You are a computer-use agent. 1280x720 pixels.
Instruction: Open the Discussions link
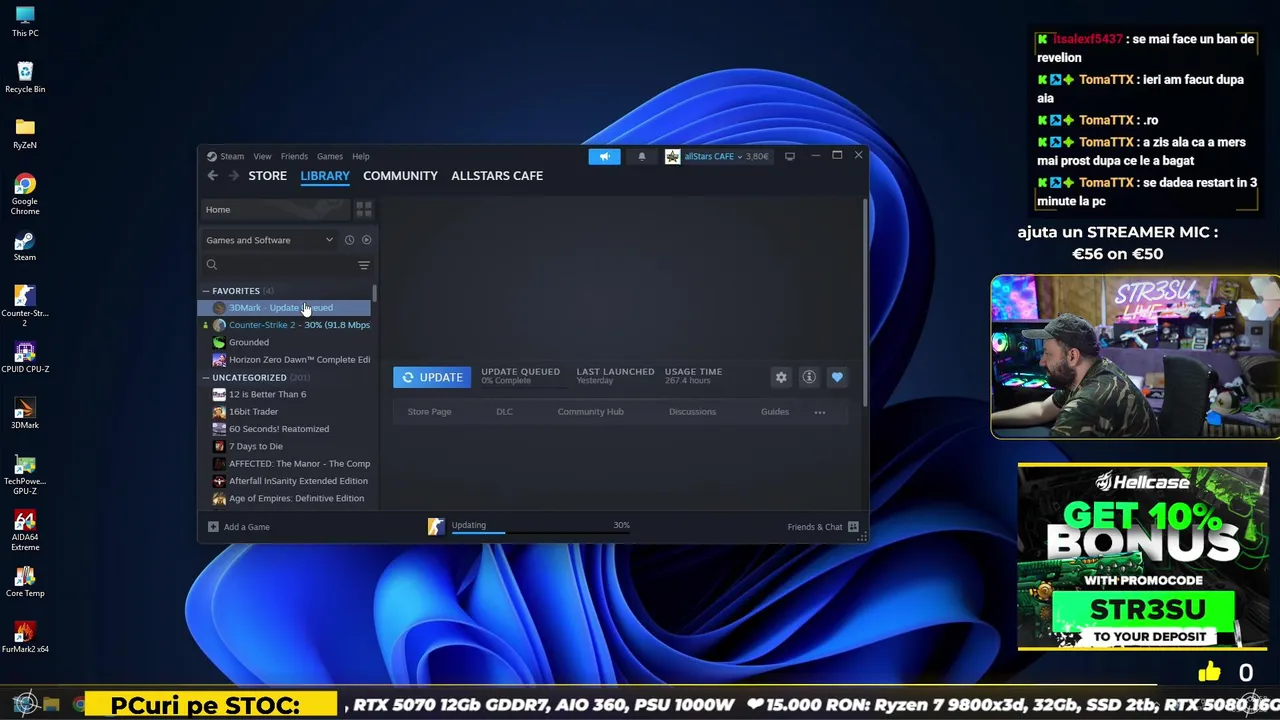point(692,412)
